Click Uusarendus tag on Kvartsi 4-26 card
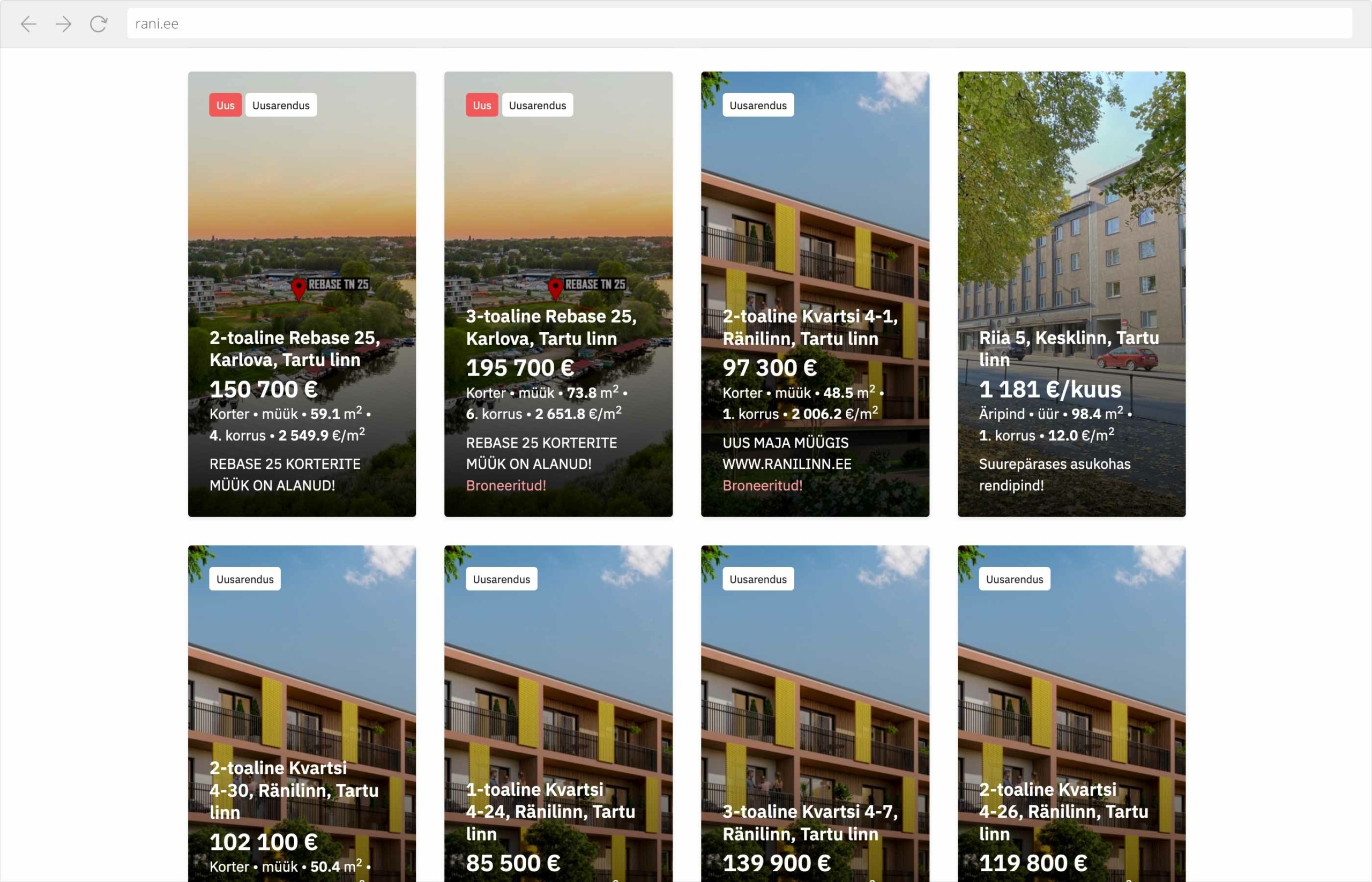This screenshot has width=1372, height=882. coord(1015,579)
